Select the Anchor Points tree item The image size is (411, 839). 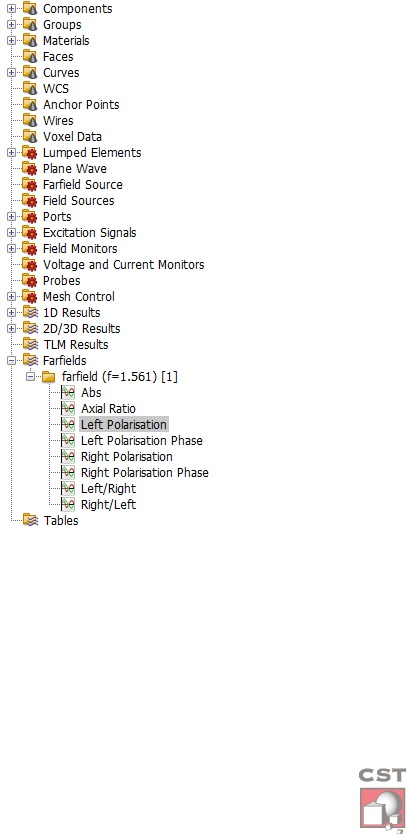click(81, 105)
